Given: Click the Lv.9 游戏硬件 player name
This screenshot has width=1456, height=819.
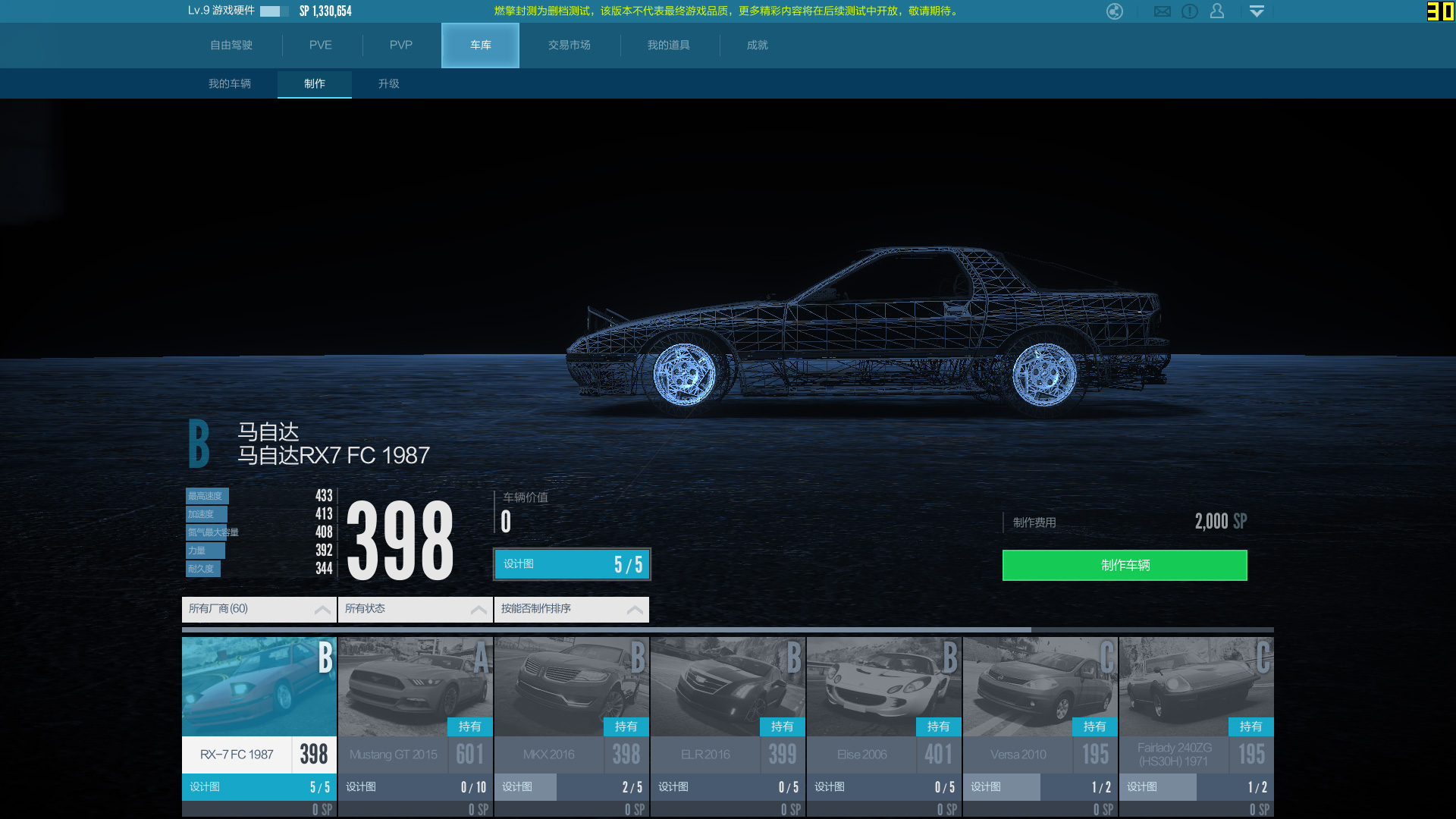Looking at the screenshot, I should (221, 11).
